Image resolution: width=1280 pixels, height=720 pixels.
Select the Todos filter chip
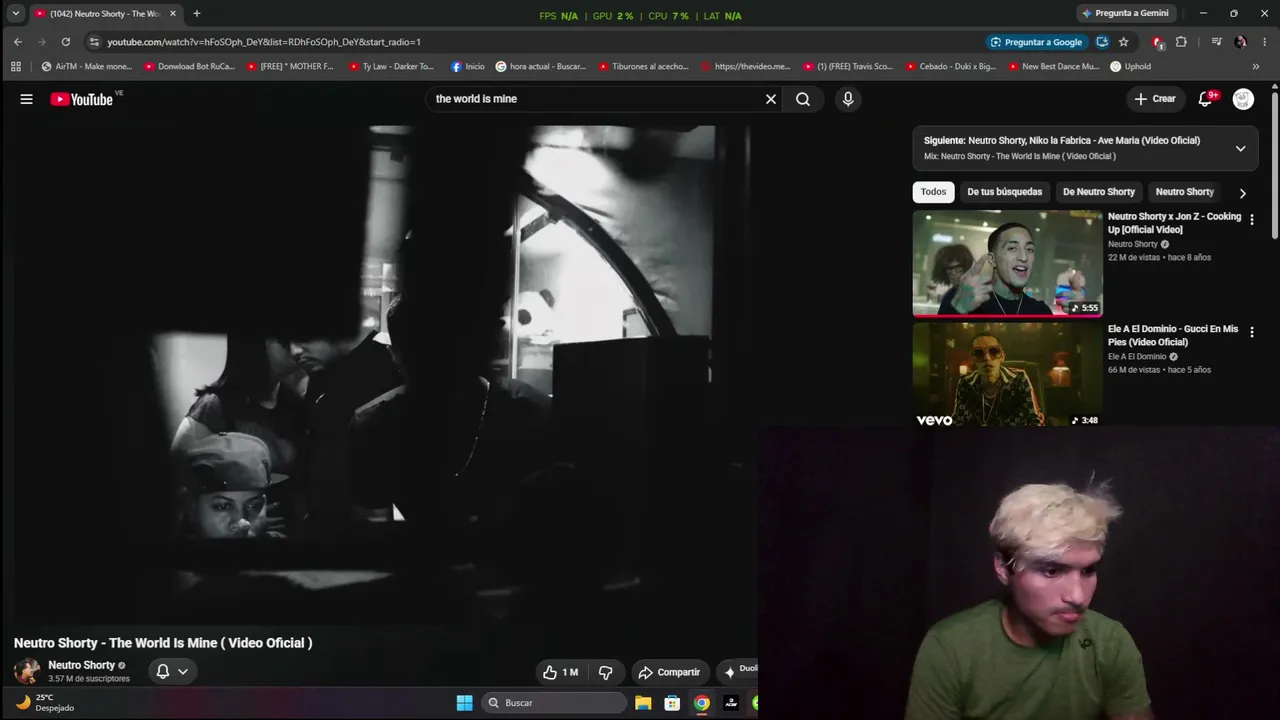pyautogui.click(x=933, y=192)
